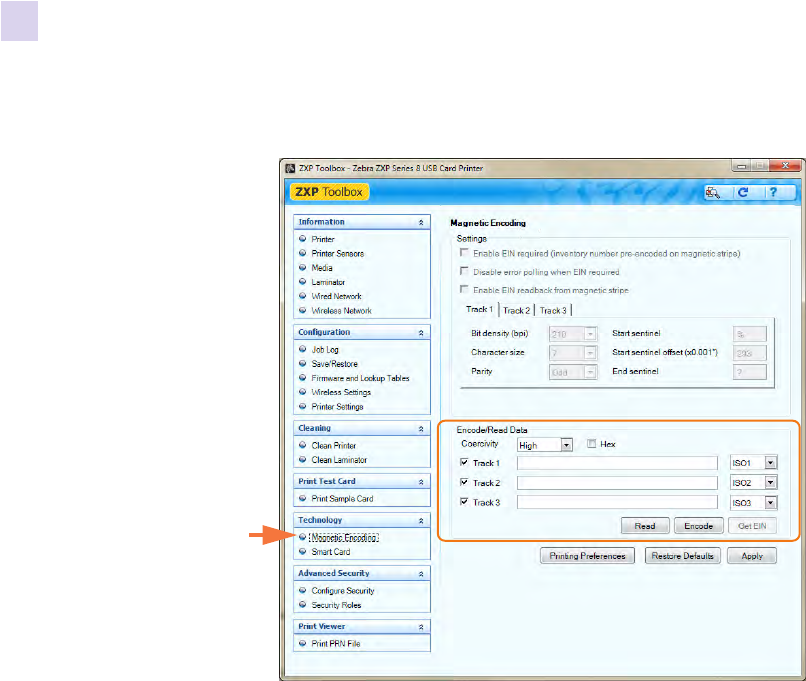Open the Coercivity dropdown

566,445
